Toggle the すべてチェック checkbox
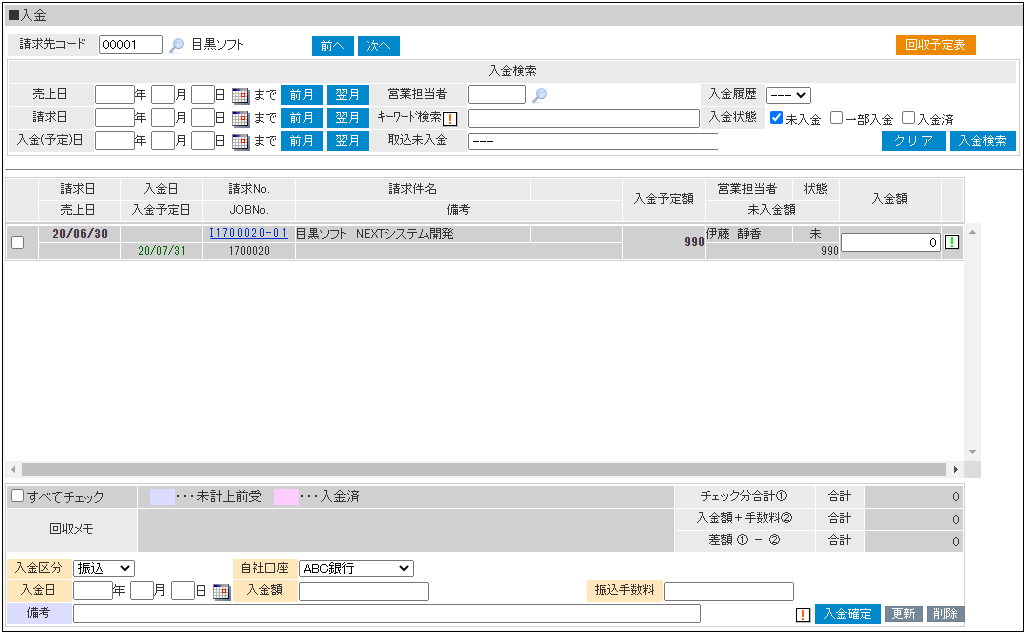The width and height of the screenshot is (1026, 634). click(x=18, y=496)
